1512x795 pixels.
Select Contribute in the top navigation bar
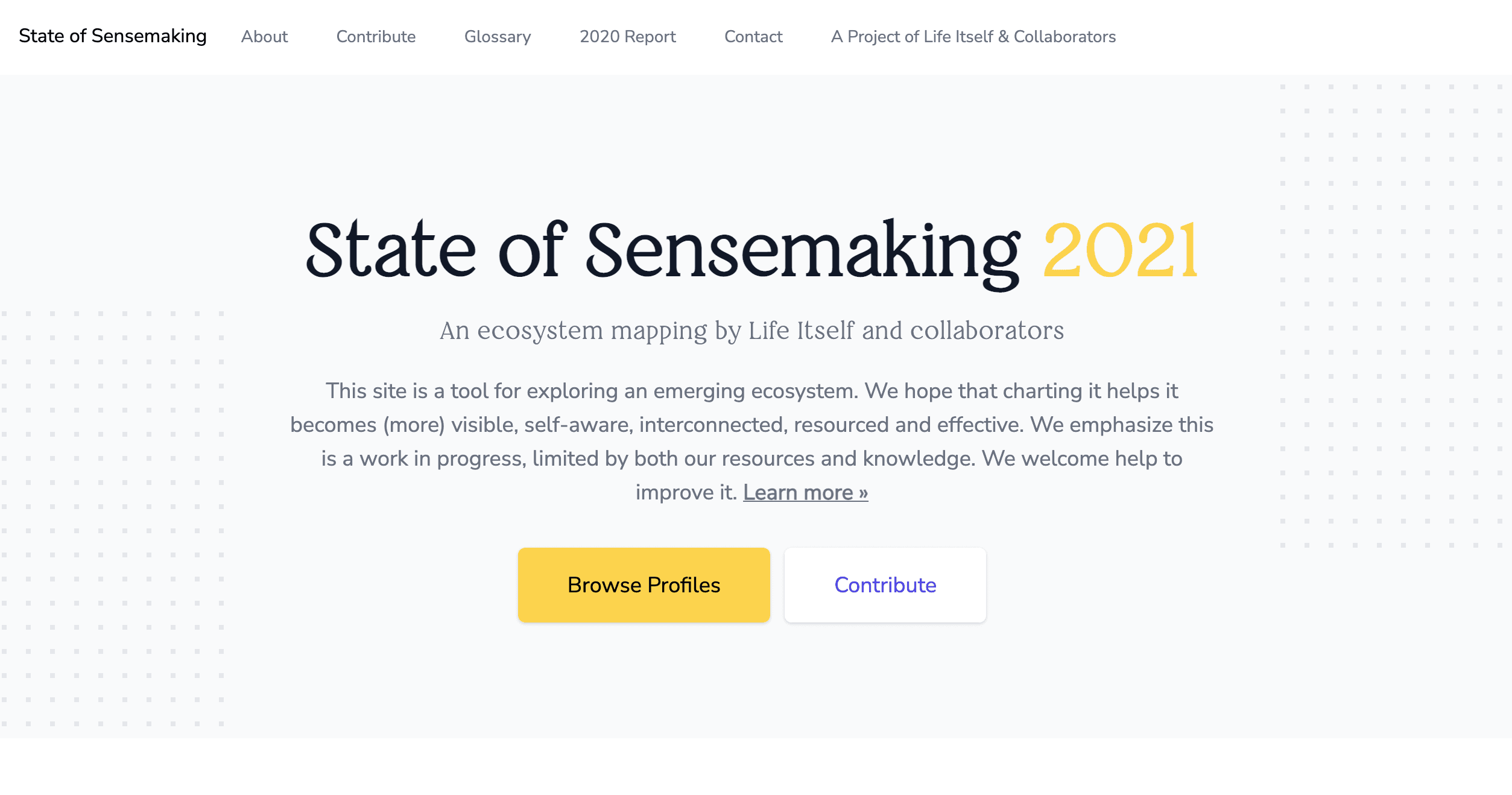click(x=376, y=37)
